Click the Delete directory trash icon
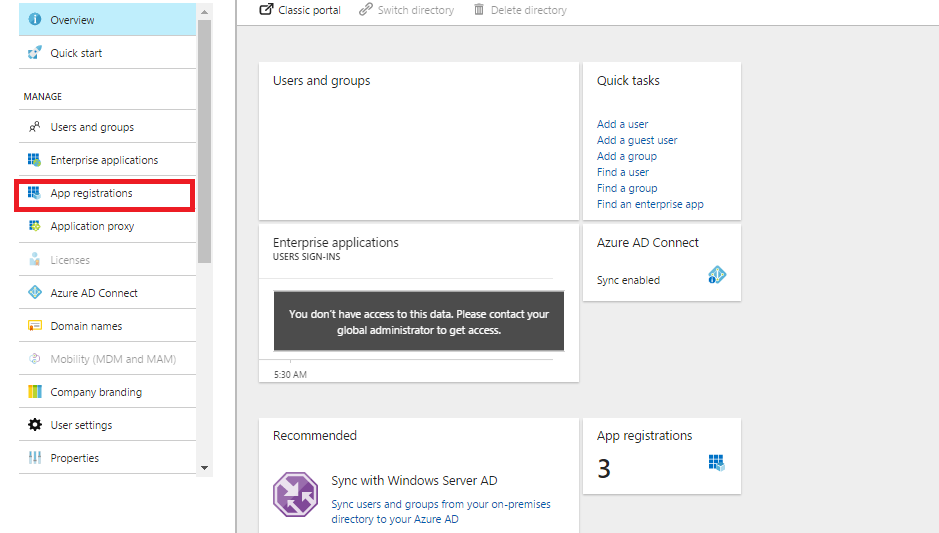 click(478, 10)
